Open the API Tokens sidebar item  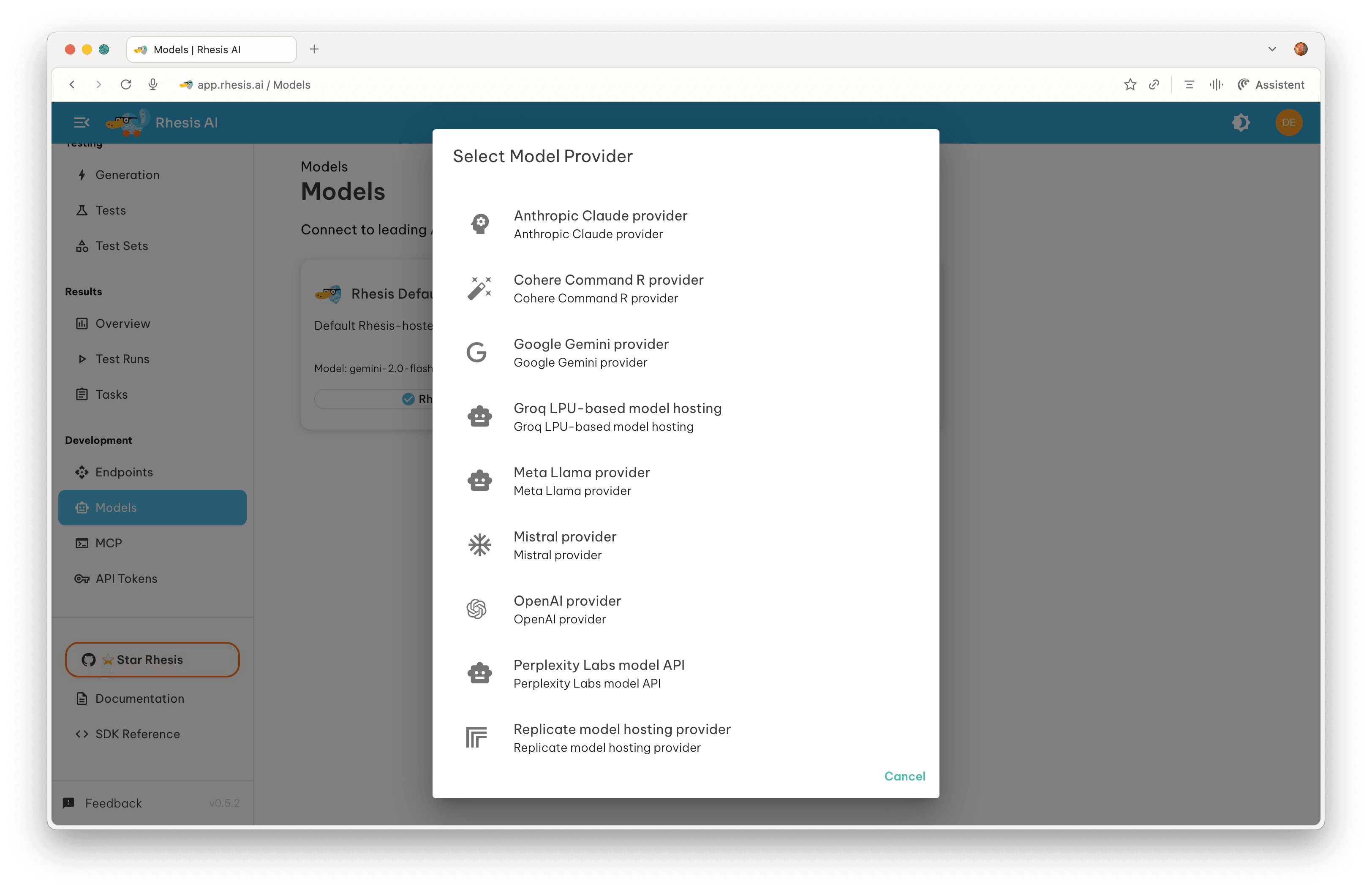(126, 579)
